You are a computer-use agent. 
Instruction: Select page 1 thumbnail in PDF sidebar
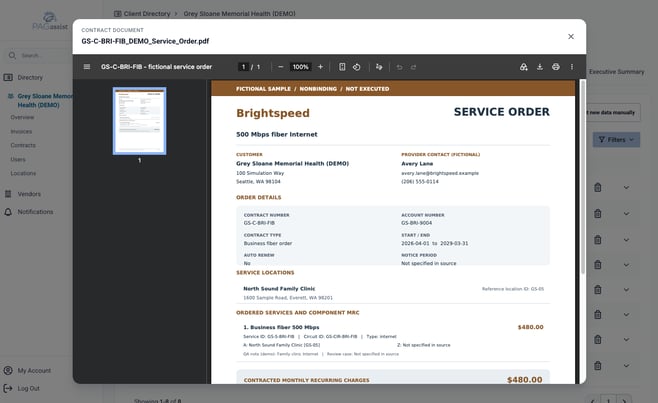(x=139, y=121)
